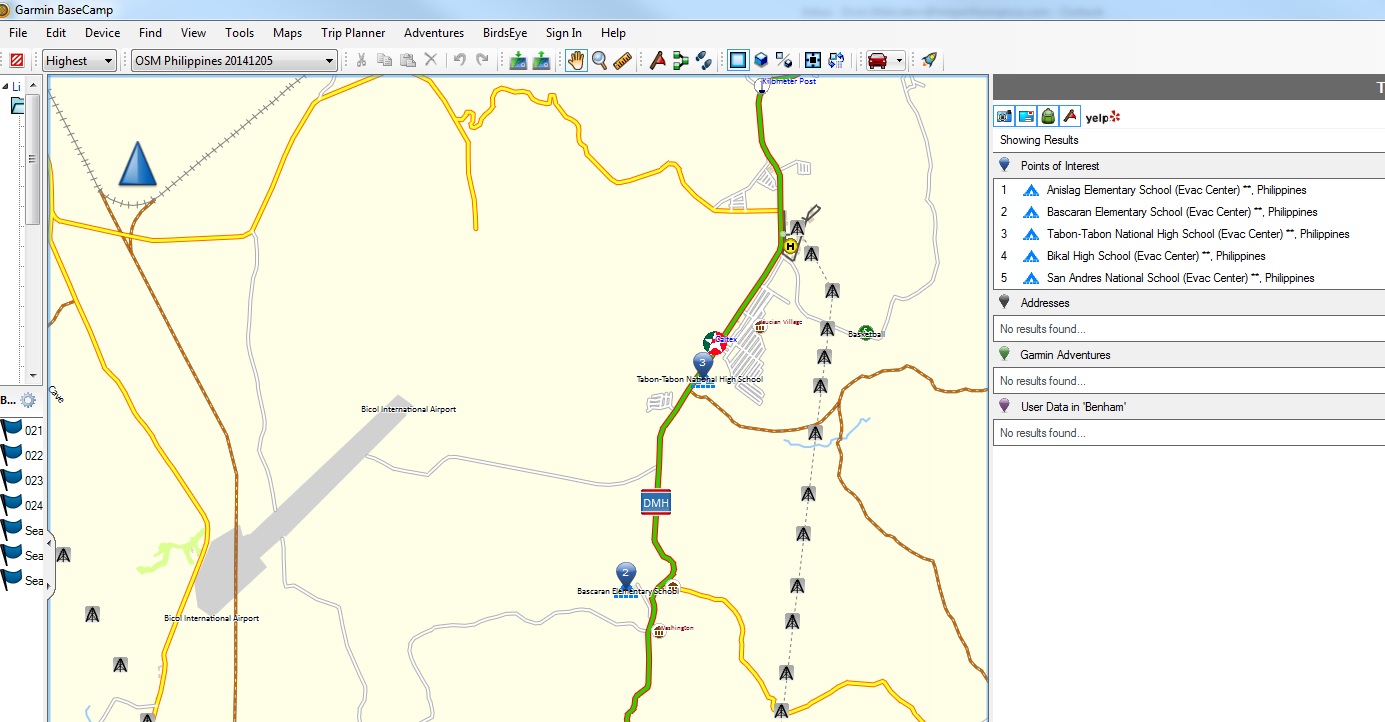Toggle the split 2D/3D view icon

(784, 61)
